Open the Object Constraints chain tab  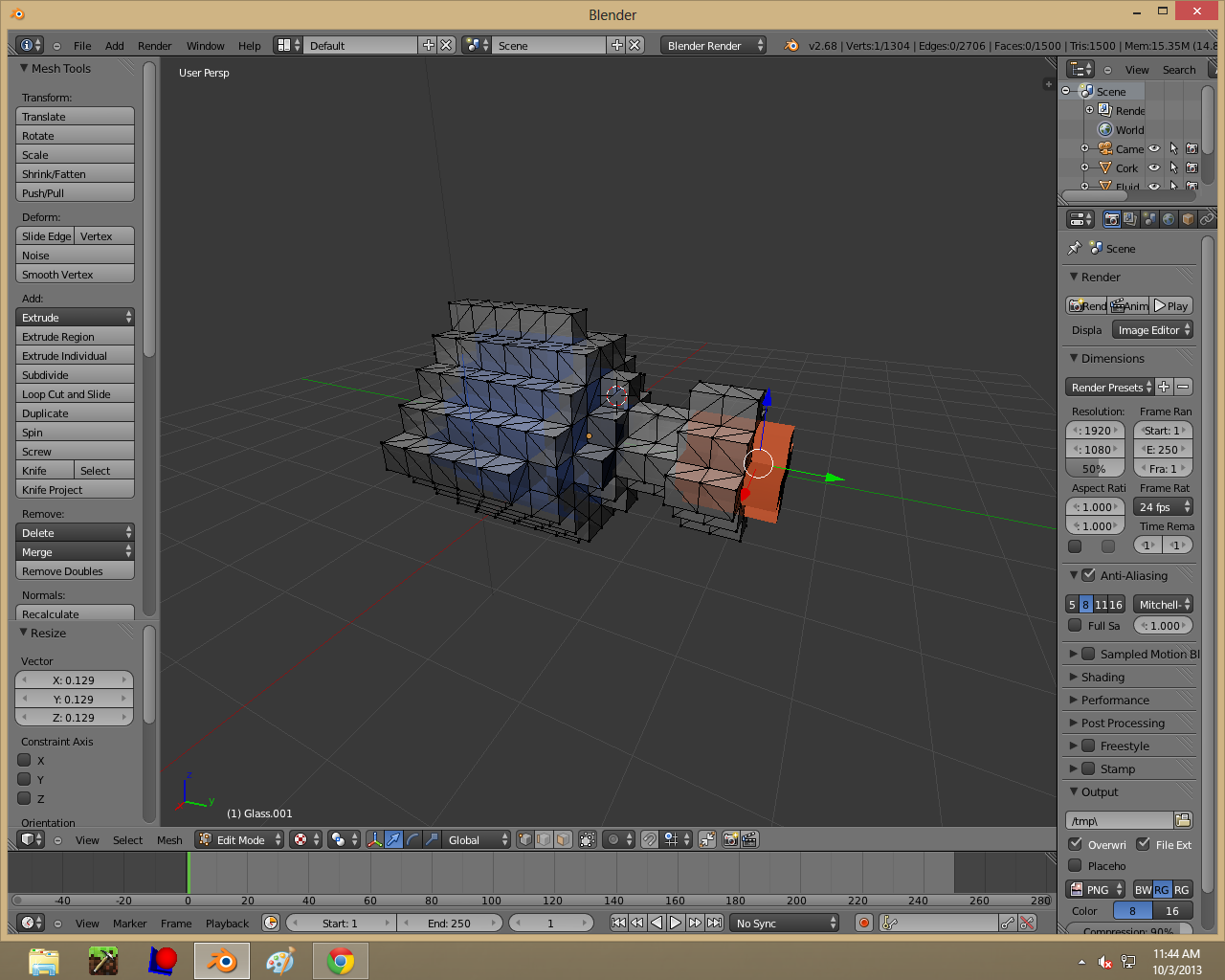click(x=1207, y=219)
